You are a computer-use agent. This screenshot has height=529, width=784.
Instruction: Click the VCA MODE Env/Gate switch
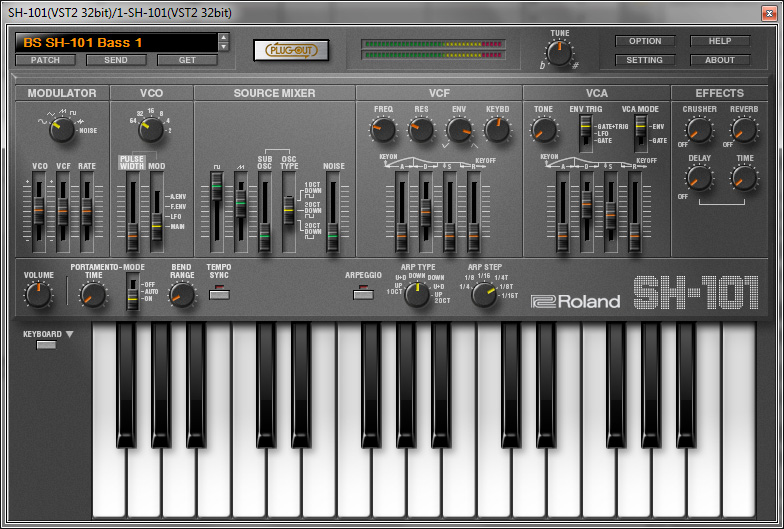[x=640, y=133]
